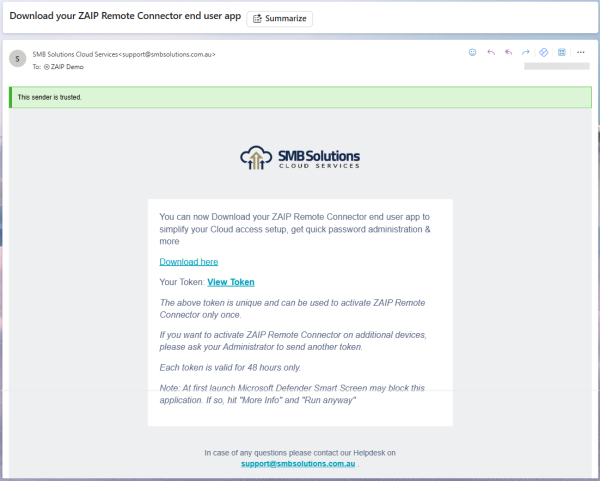Open the Download here link
Screen dimensions: 600x481
click(x=189, y=262)
